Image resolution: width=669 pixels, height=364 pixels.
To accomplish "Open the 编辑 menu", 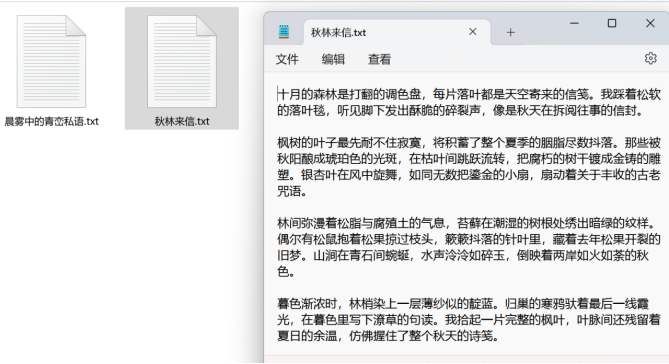I will [x=333, y=59].
